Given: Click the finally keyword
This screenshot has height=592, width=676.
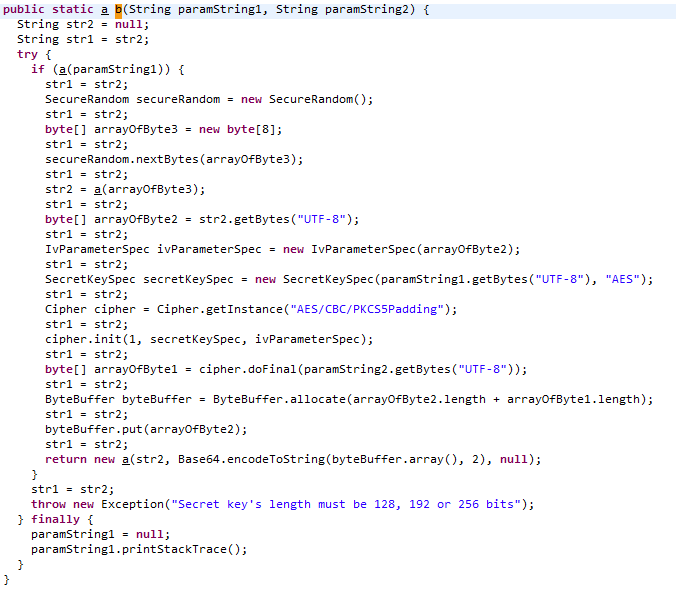Looking at the screenshot, I should coord(59,519).
